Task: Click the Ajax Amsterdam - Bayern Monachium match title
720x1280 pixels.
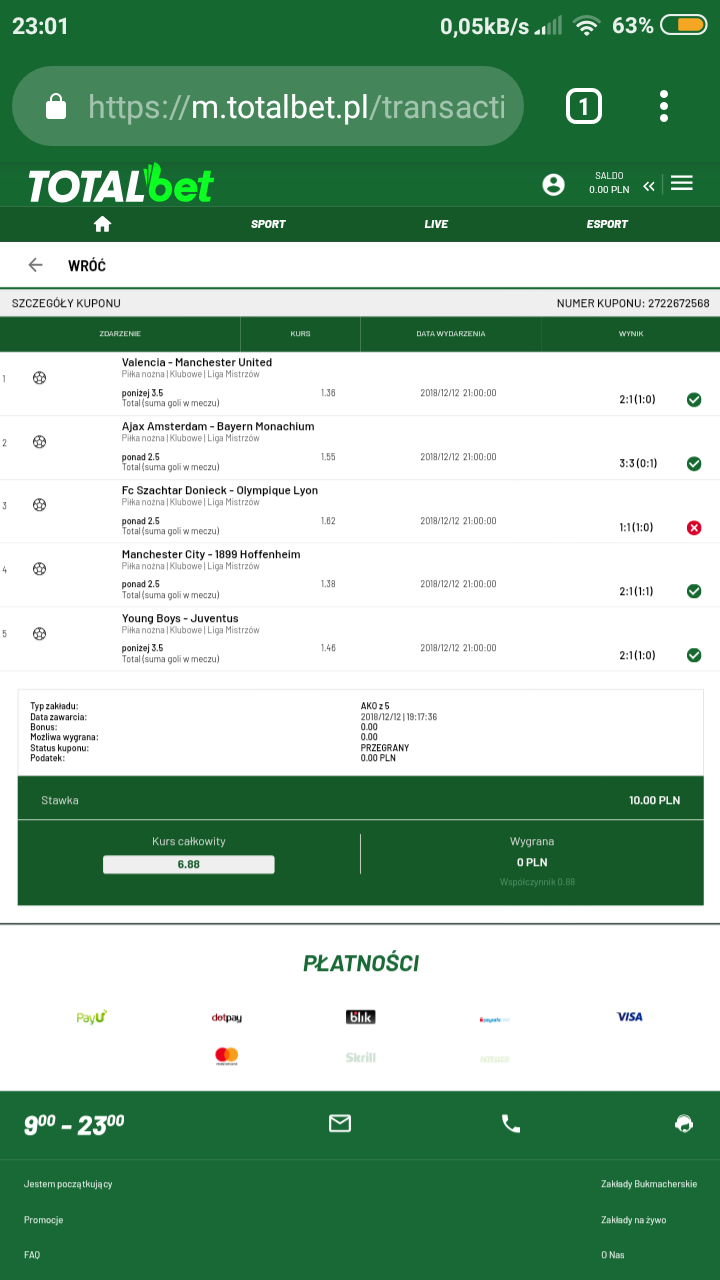Action: click(218, 427)
